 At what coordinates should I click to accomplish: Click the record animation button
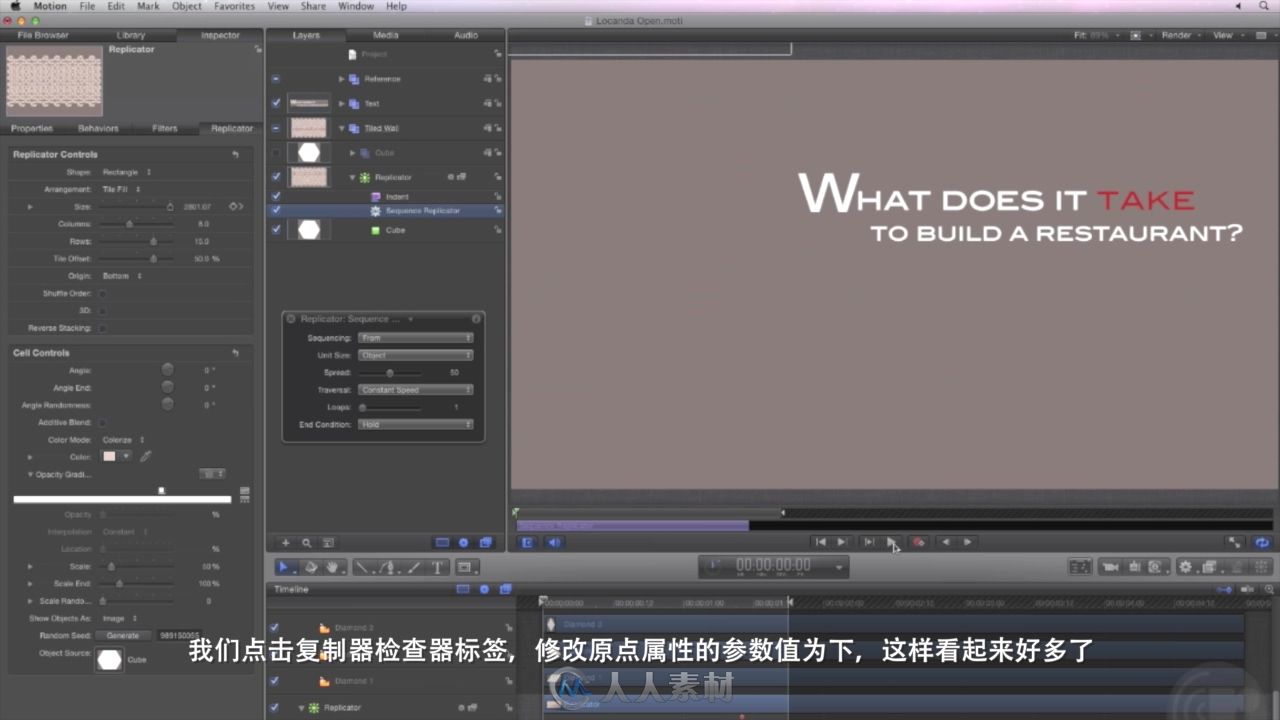(918, 543)
